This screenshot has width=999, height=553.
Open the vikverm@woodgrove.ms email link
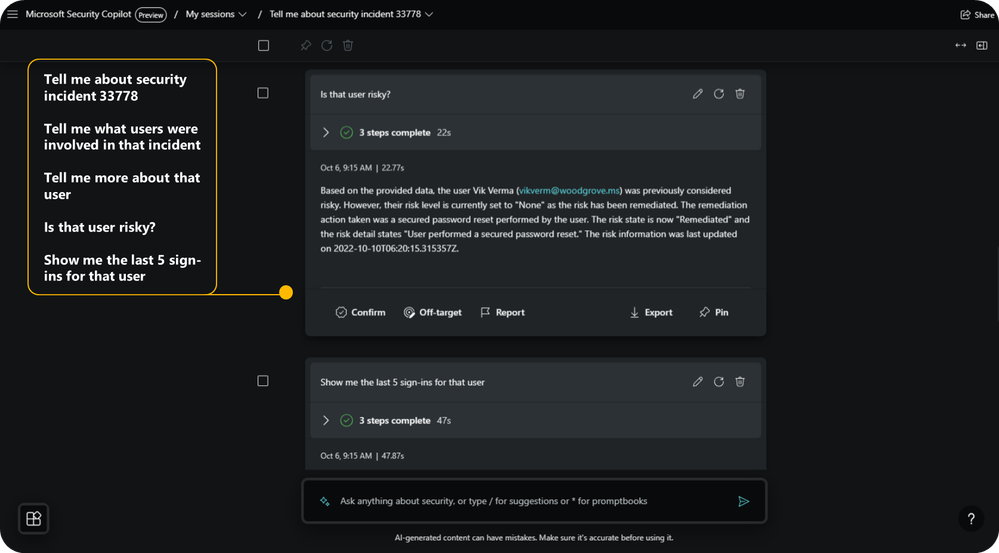coord(570,190)
